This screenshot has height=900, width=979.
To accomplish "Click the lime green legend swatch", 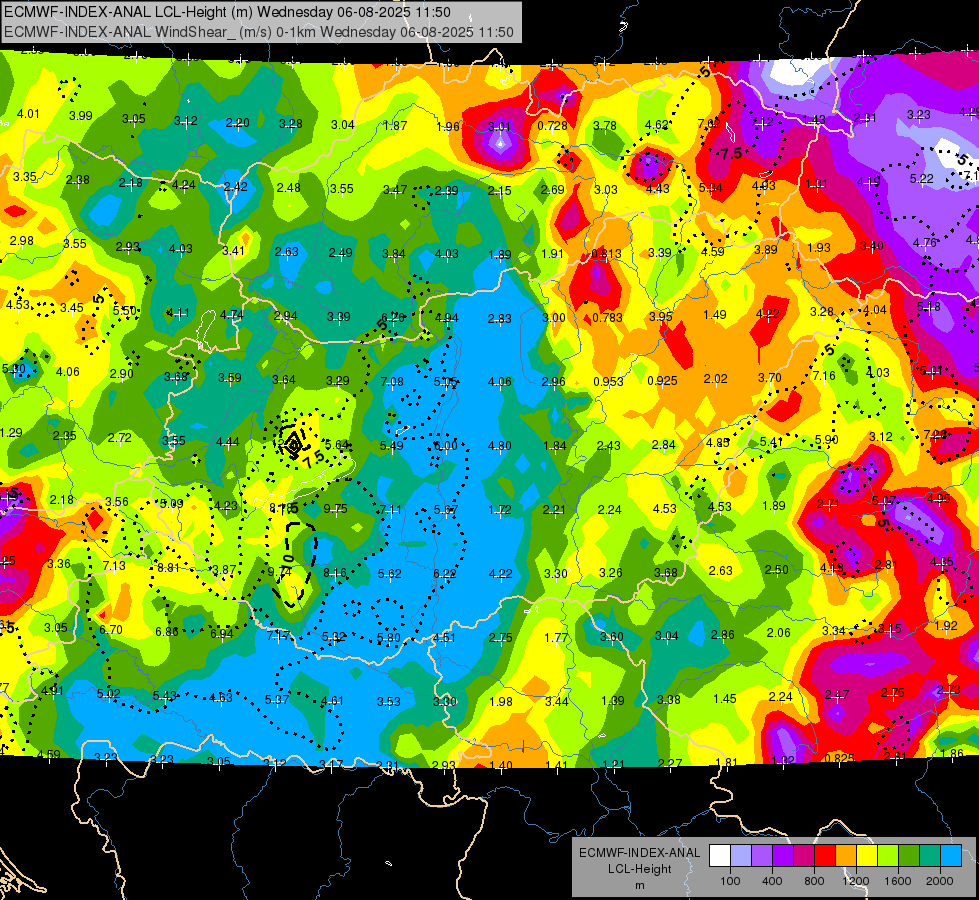I will [x=887, y=856].
